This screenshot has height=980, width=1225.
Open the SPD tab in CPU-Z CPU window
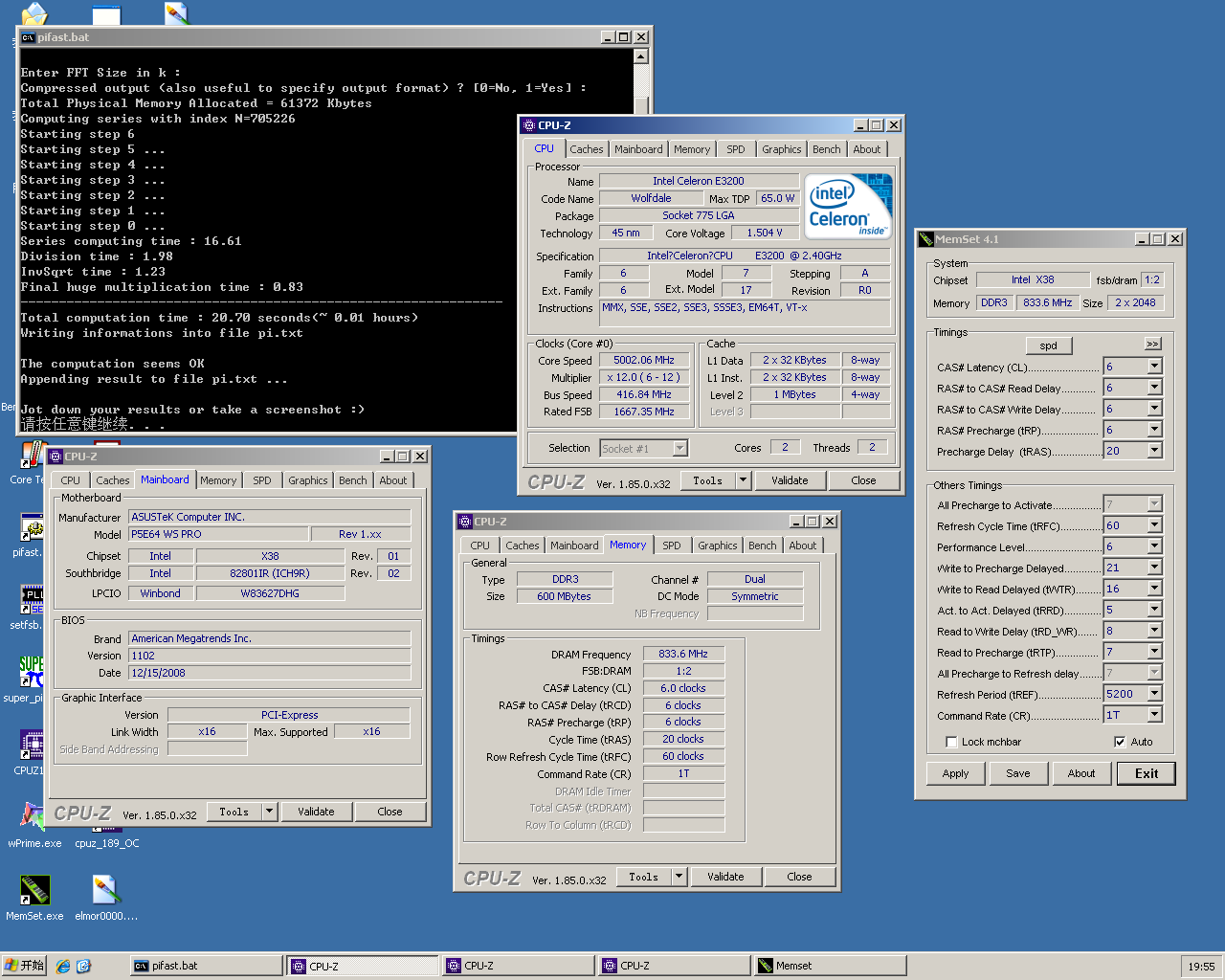click(735, 149)
